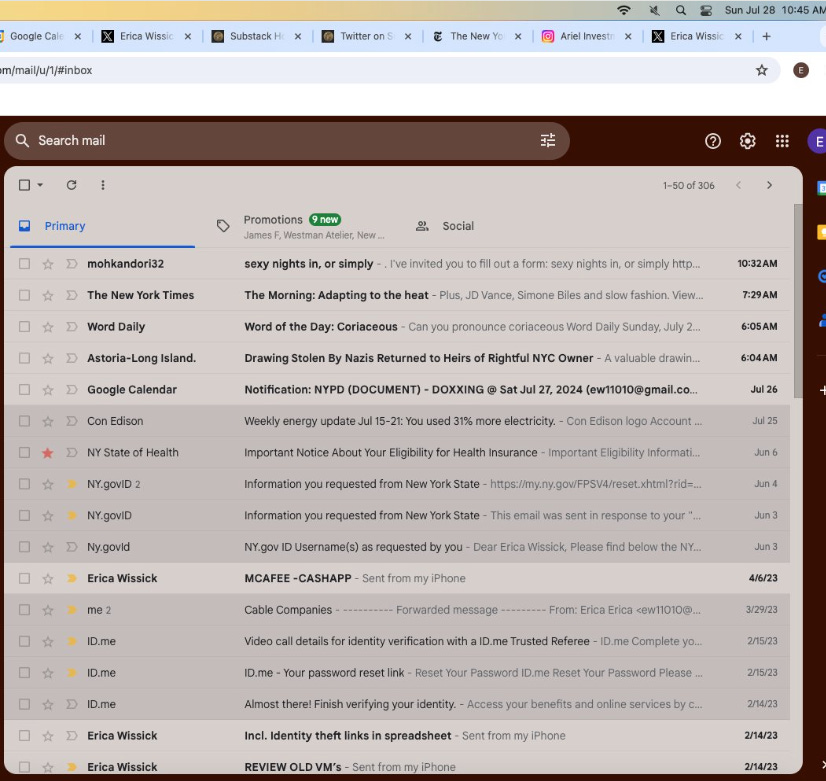The height and width of the screenshot is (781, 826).
Task: Switch to the Substack browser tab
Action: point(256,36)
